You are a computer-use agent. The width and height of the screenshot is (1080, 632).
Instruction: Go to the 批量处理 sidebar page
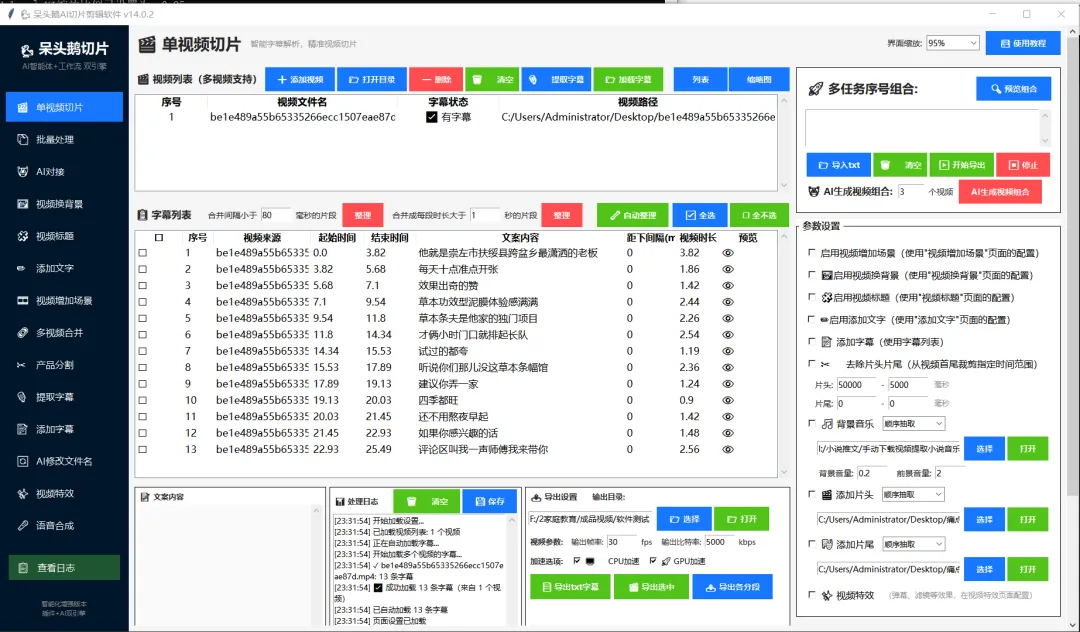(x=64, y=140)
